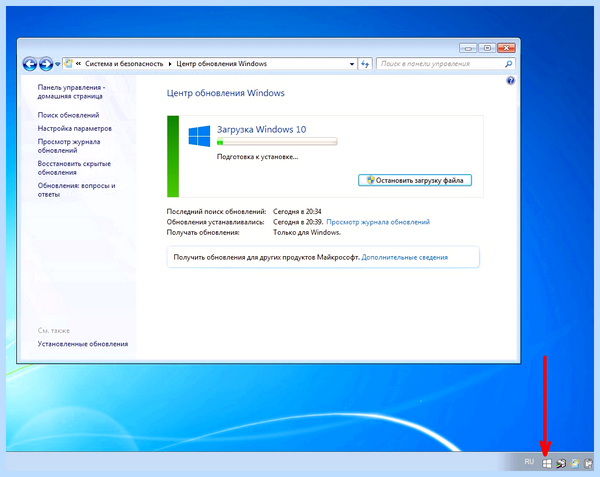The width and height of the screenshot is (600, 477).
Task: Open help with the question mark icon
Action: point(510,81)
